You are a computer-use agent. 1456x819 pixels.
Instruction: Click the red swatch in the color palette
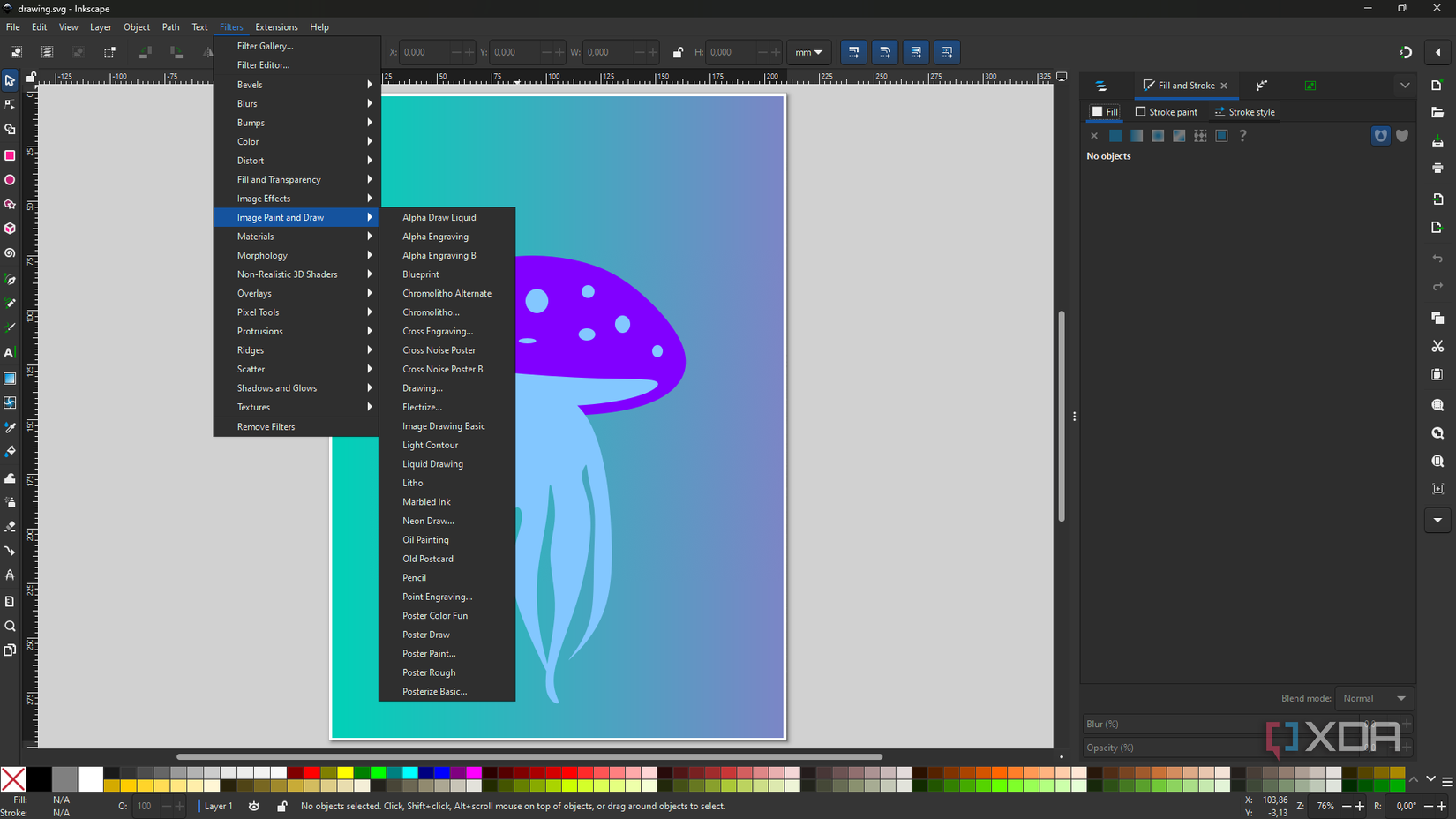pos(312,774)
